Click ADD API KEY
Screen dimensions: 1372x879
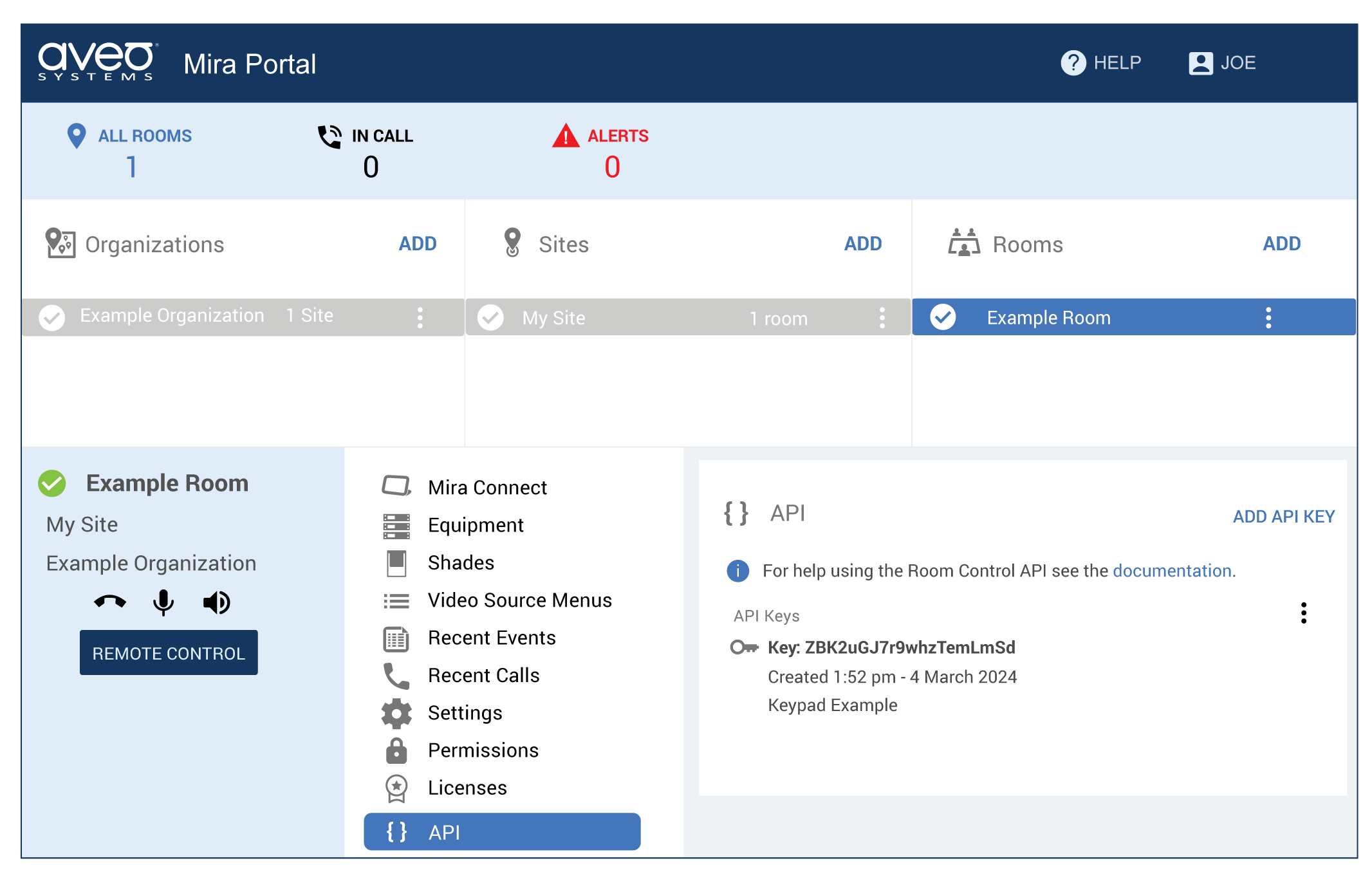coord(1283,517)
